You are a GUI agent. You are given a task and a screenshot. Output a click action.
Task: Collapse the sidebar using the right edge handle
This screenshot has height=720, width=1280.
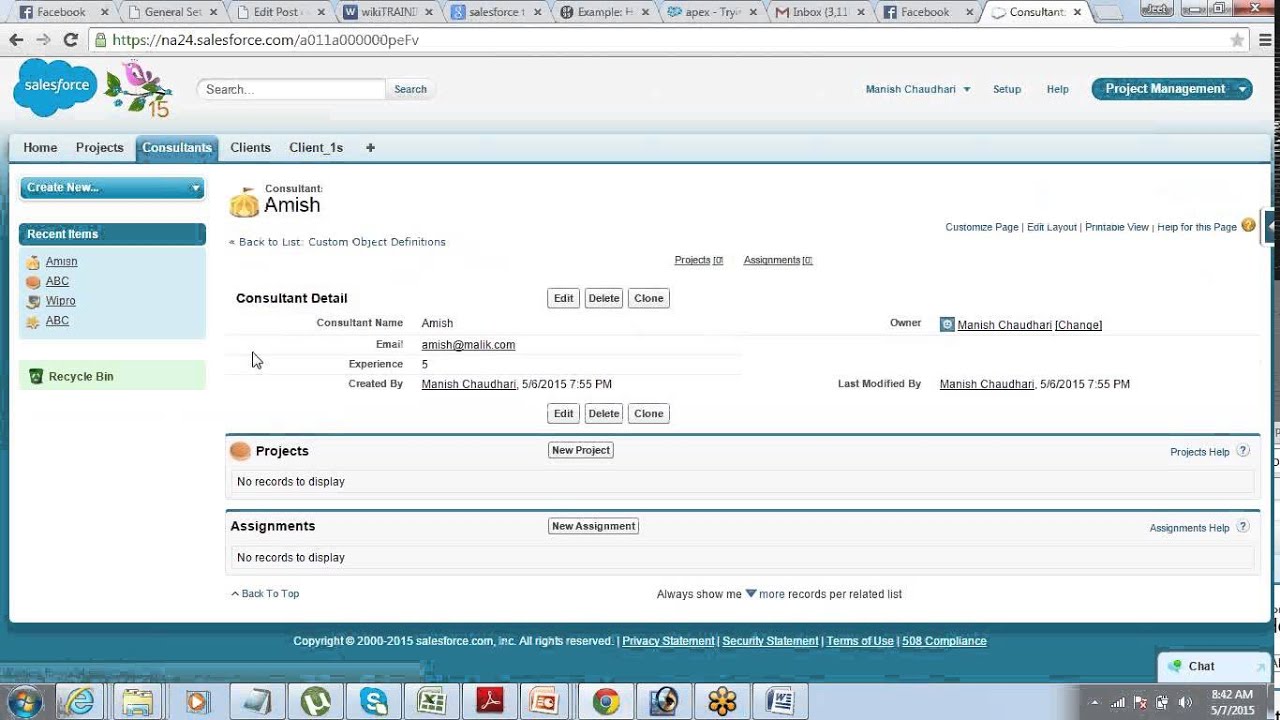[x=1271, y=226]
